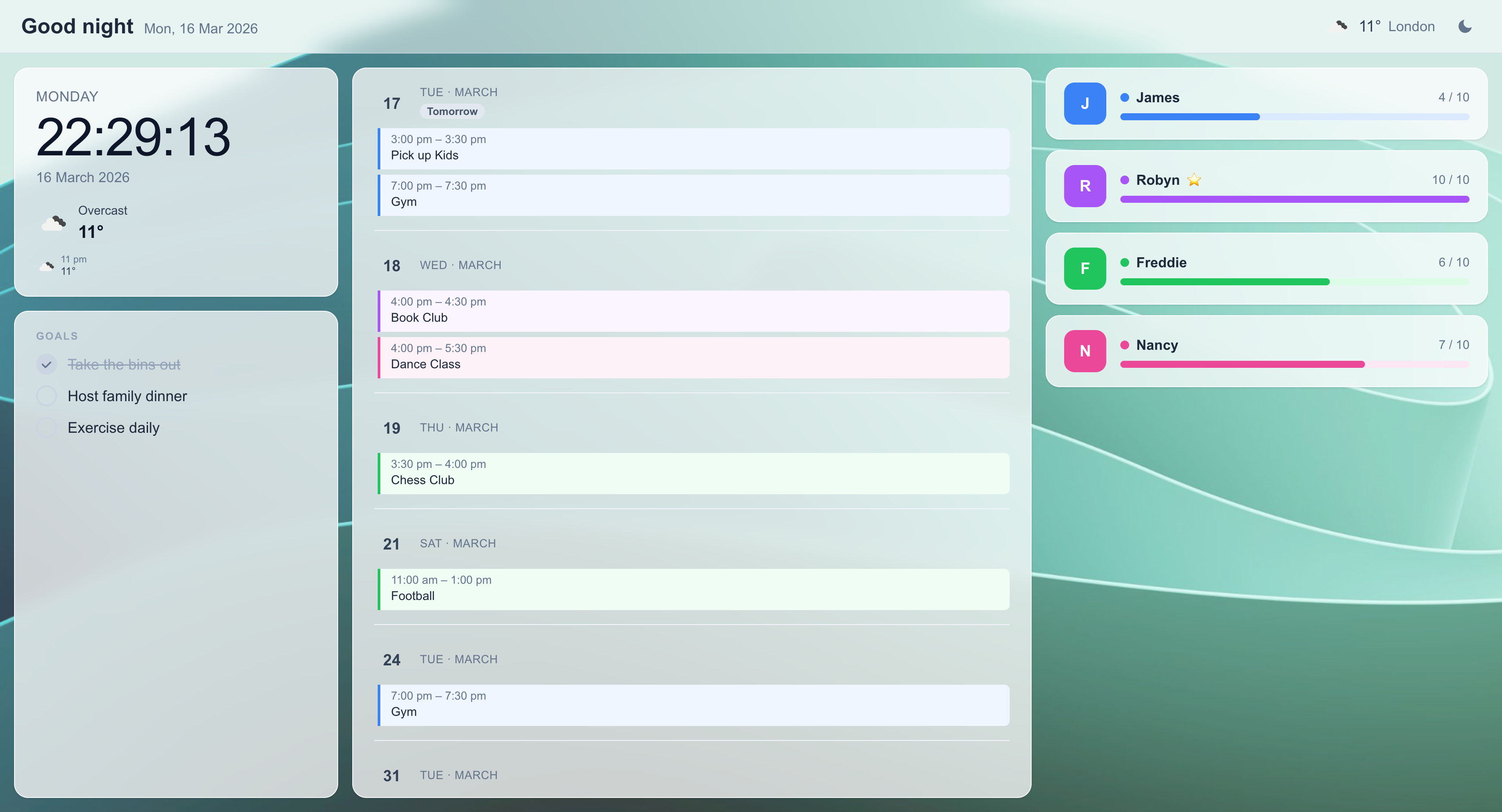Click the Tomorrow badge on 17 March
The image size is (1502, 812).
452,111
